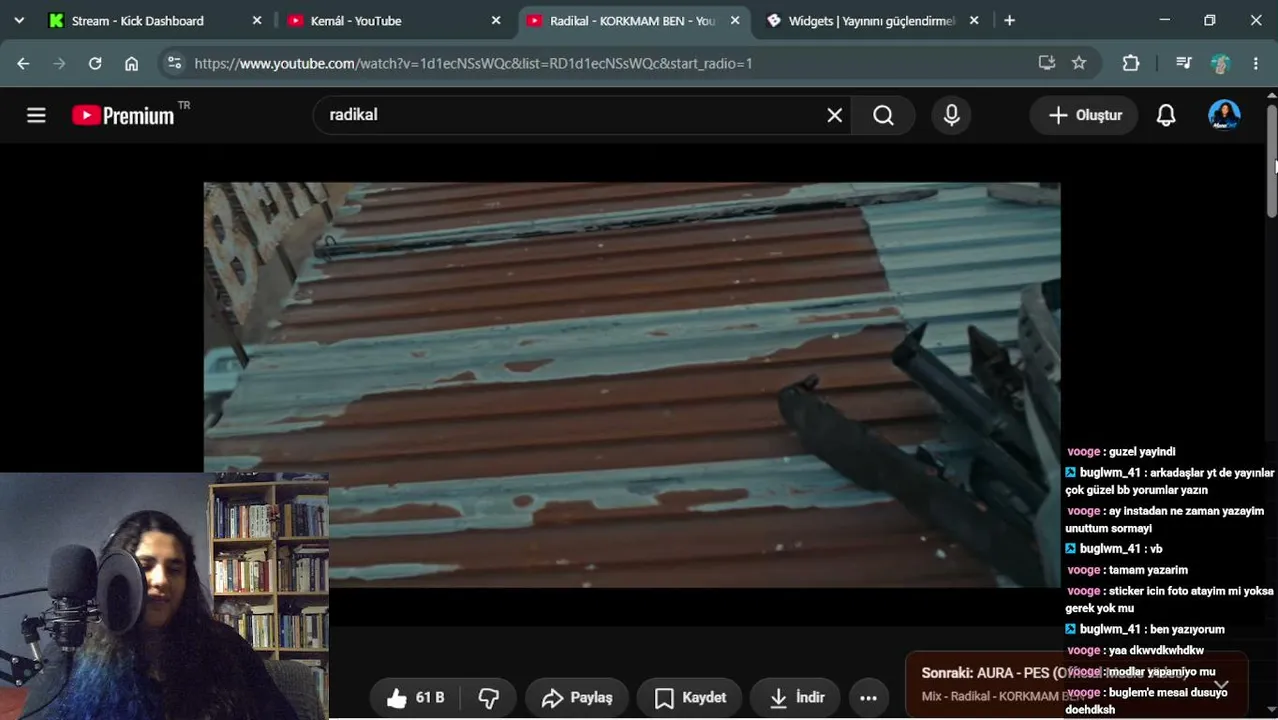Expand the up-next card chevron
The width and height of the screenshot is (1278, 720).
pos(1221,684)
